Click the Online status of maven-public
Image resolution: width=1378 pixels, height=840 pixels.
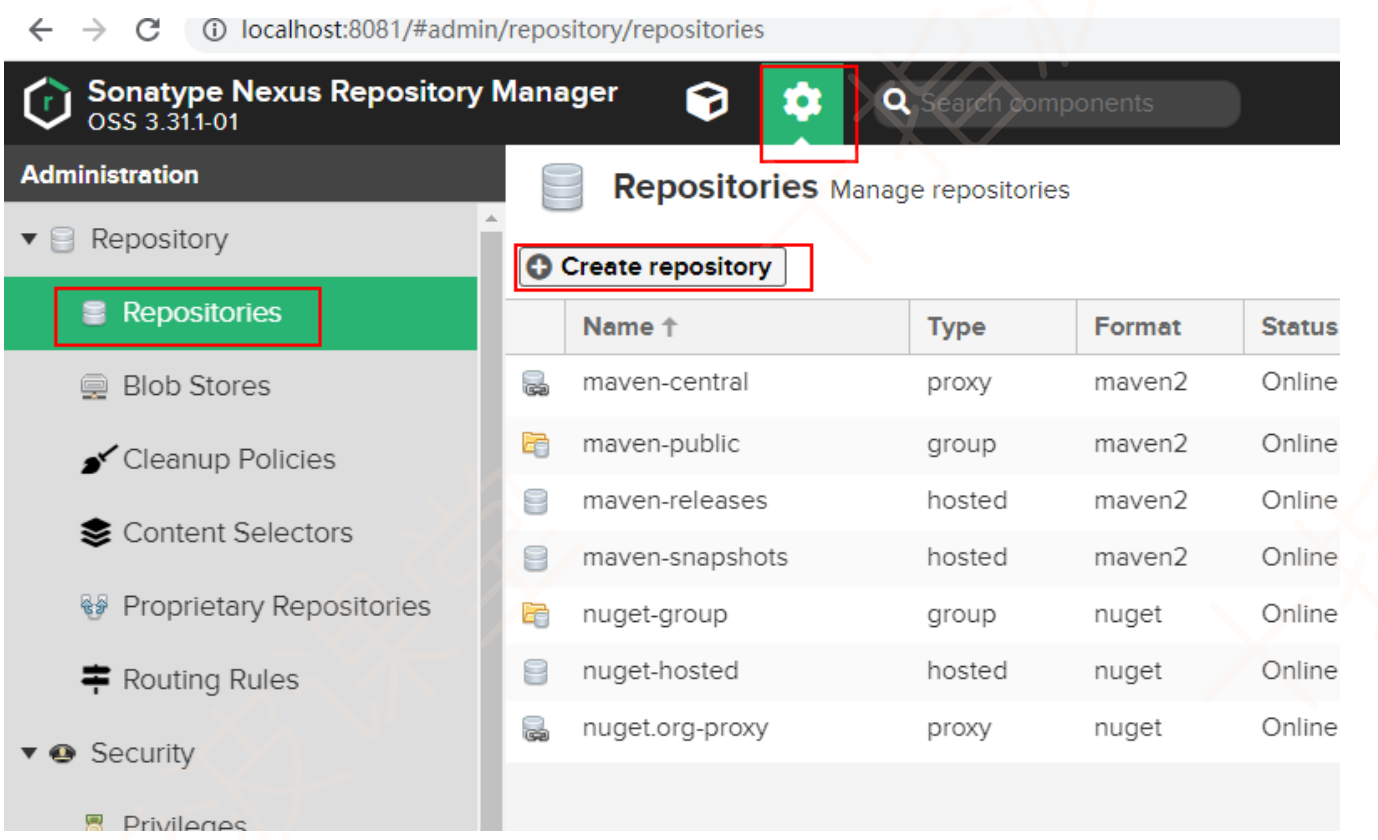(1299, 444)
